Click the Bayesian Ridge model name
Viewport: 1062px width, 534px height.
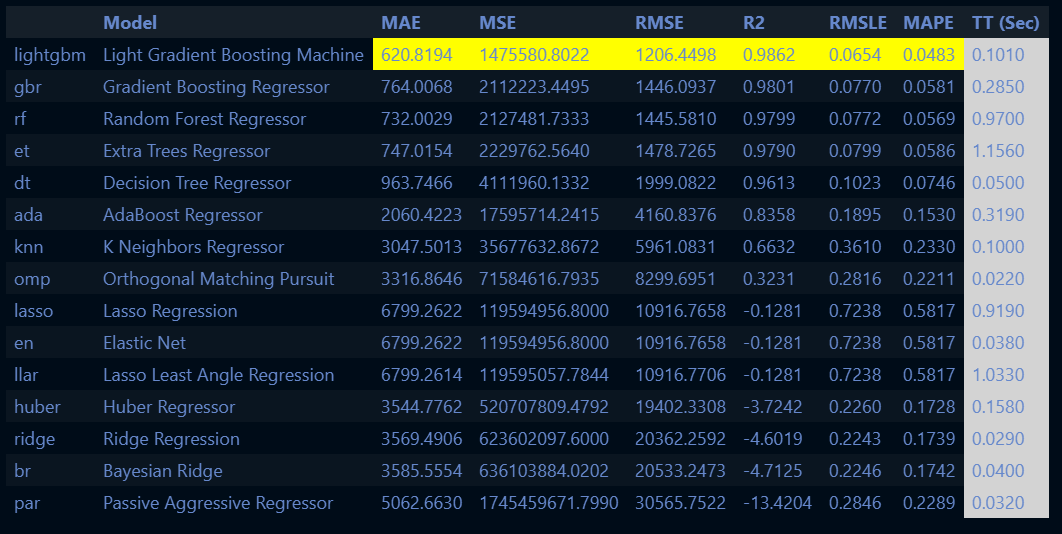click(162, 471)
